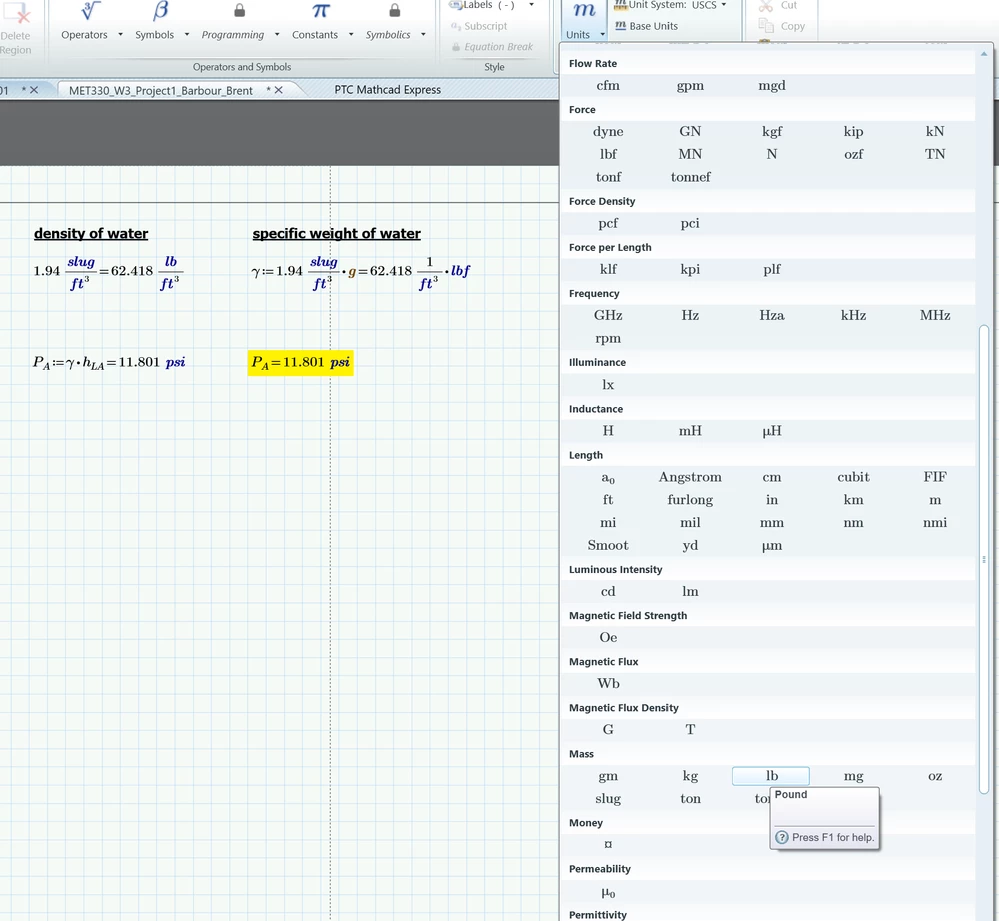Select the Hz frequency unit
The height and width of the screenshot is (921, 999).
(x=690, y=315)
